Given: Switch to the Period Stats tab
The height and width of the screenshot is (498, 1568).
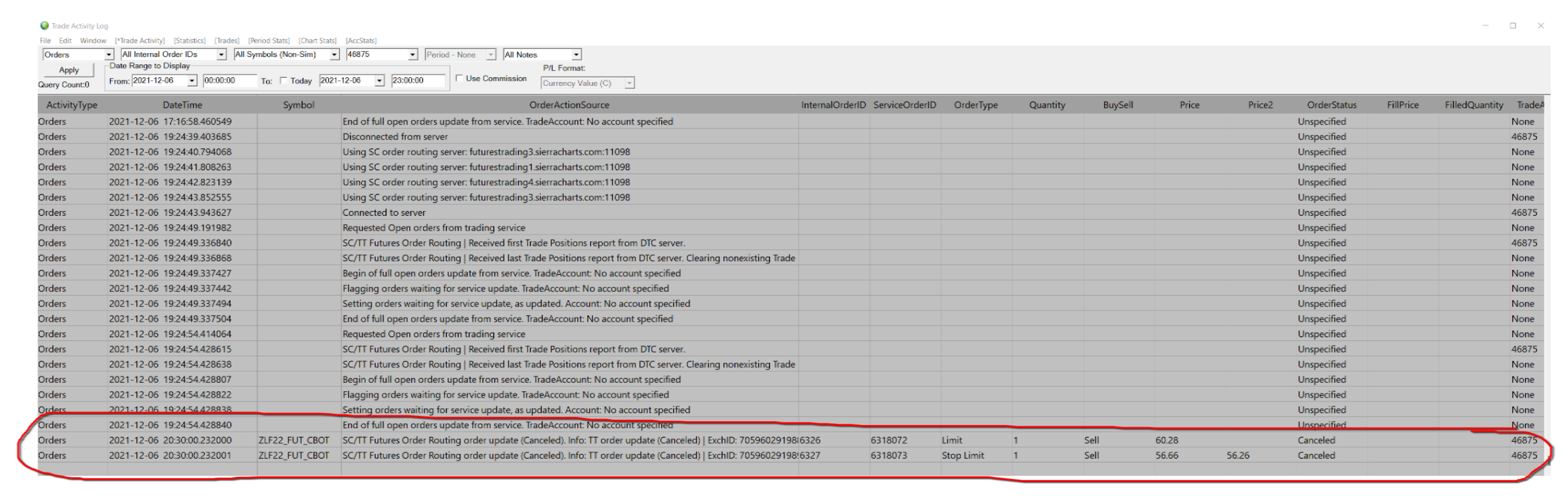Looking at the screenshot, I should (x=269, y=41).
